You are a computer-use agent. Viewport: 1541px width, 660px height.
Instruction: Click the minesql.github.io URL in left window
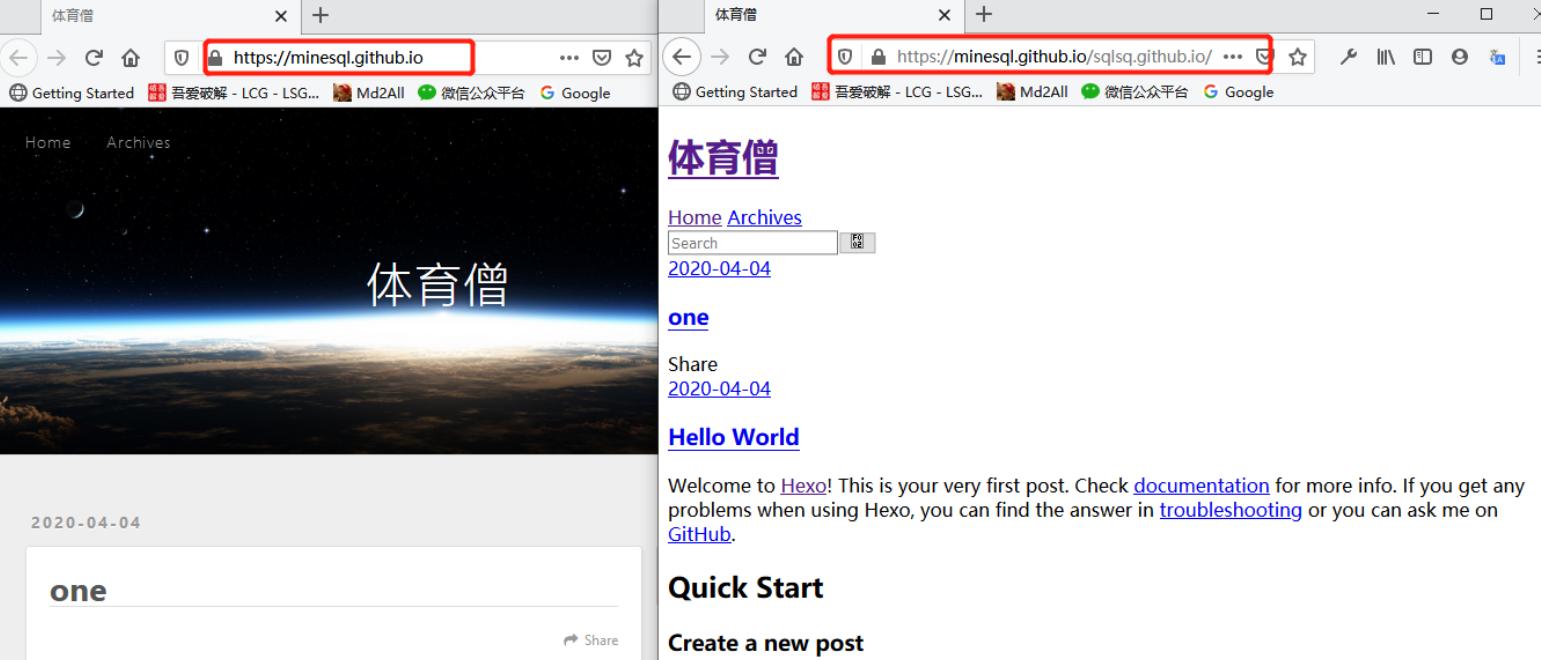[328, 58]
